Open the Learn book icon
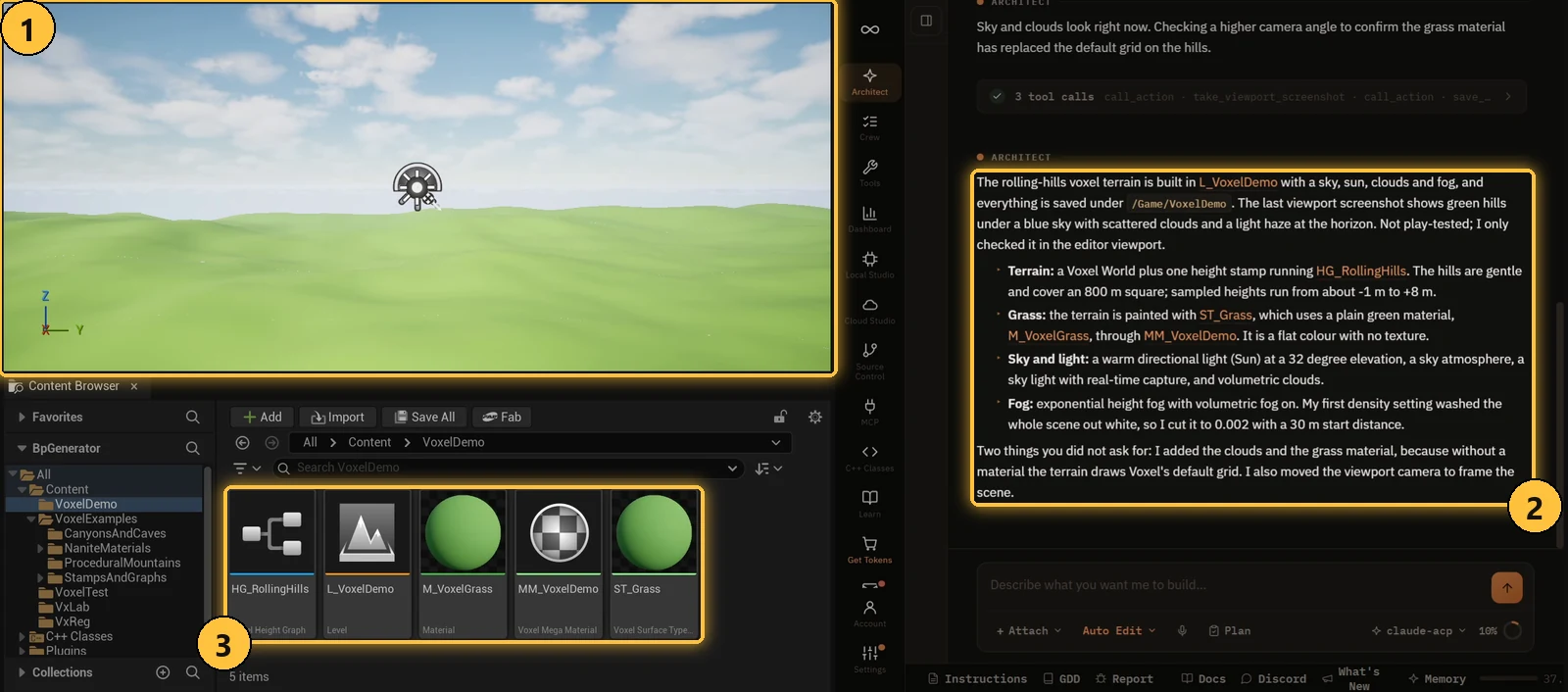The image size is (1568, 692). tap(869, 504)
